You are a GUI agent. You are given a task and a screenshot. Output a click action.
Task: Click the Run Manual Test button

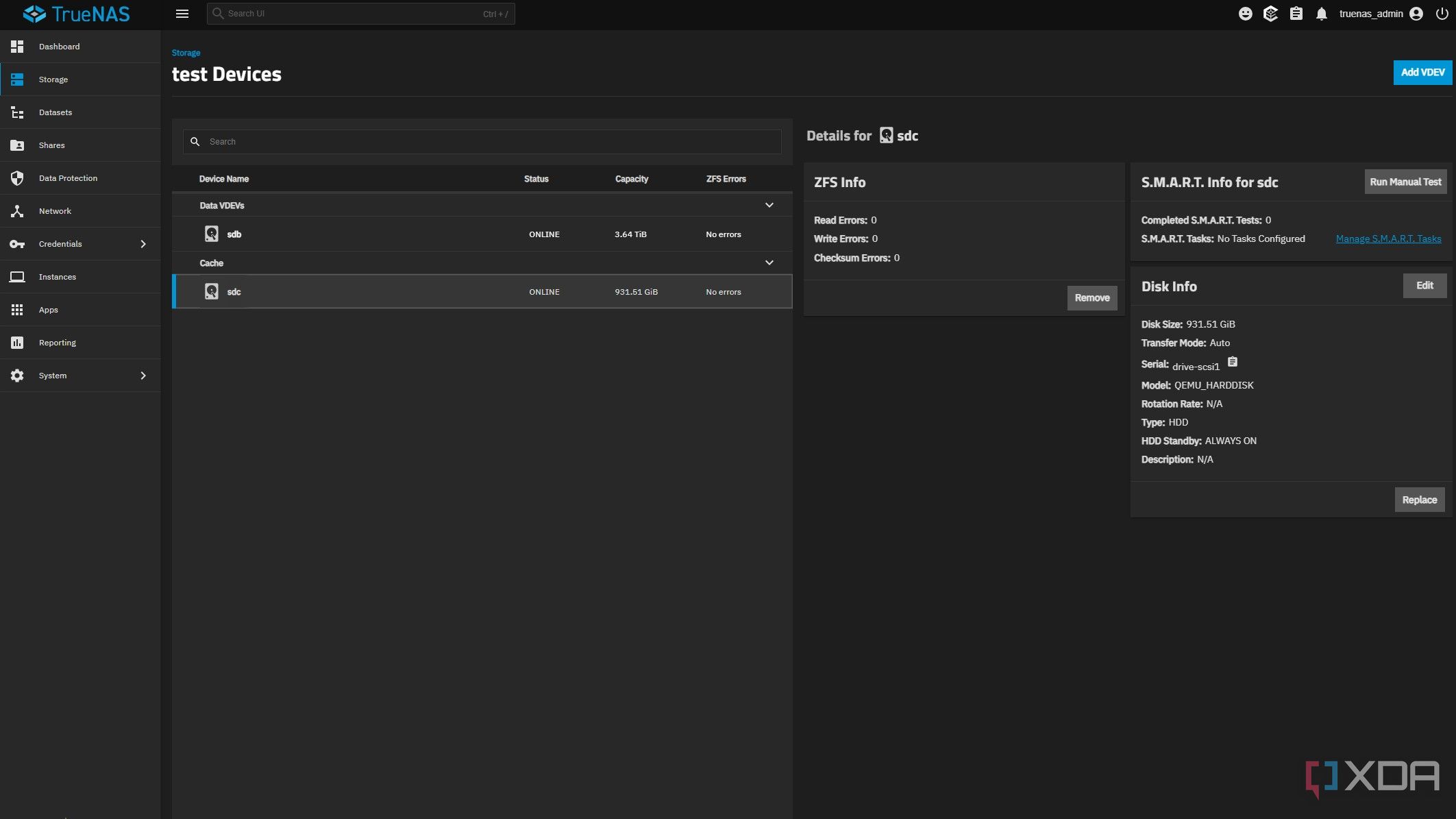[x=1405, y=182]
